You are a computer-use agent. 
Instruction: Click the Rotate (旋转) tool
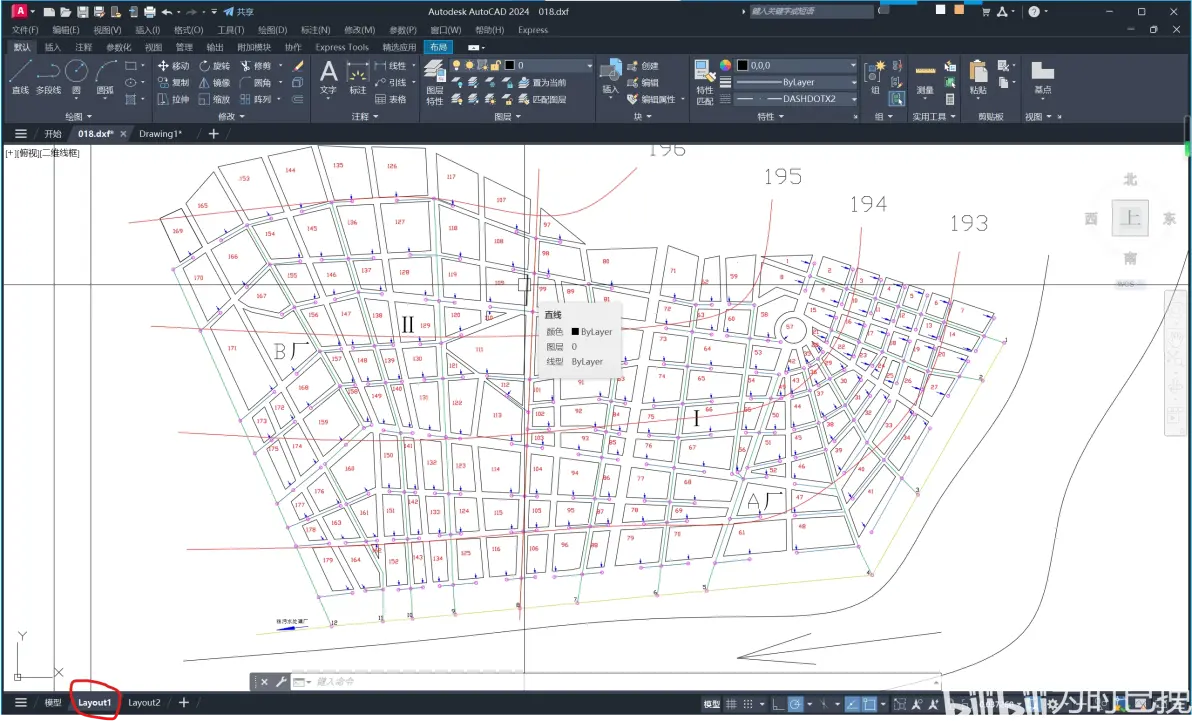click(x=214, y=65)
